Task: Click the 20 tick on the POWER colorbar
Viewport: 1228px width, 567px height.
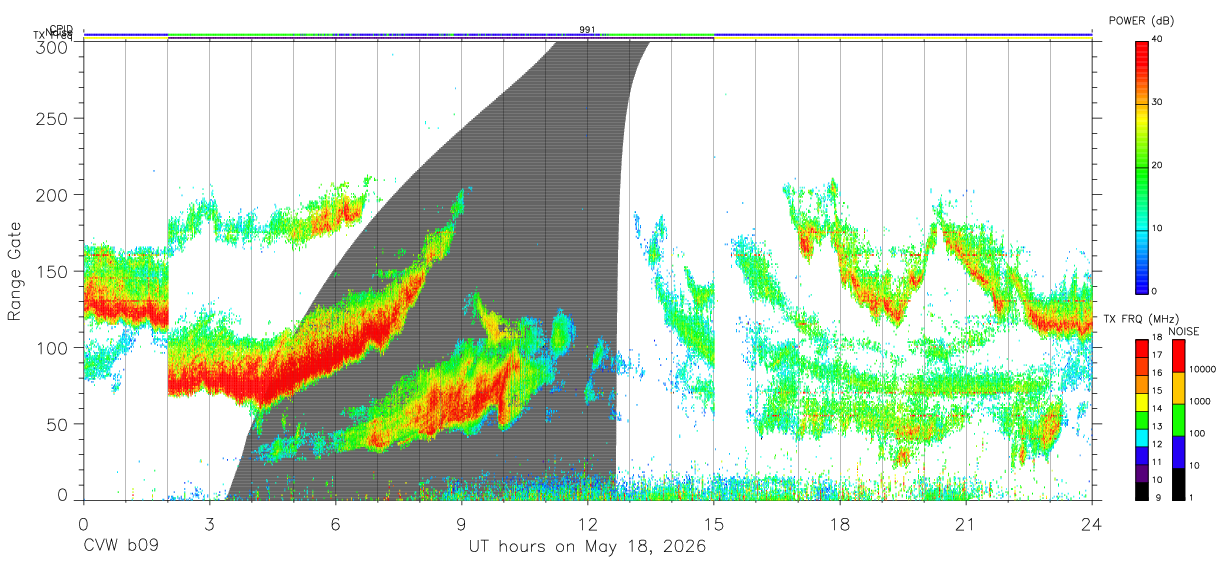Action: point(1157,165)
